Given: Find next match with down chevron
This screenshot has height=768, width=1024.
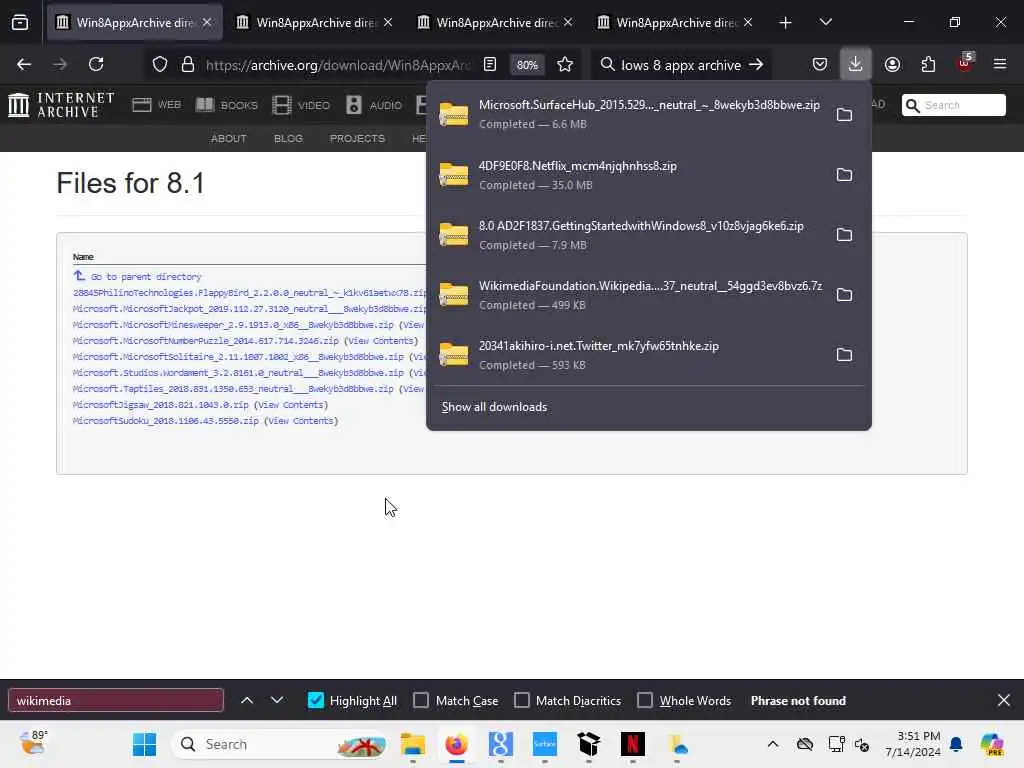Looking at the screenshot, I should [x=277, y=700].
